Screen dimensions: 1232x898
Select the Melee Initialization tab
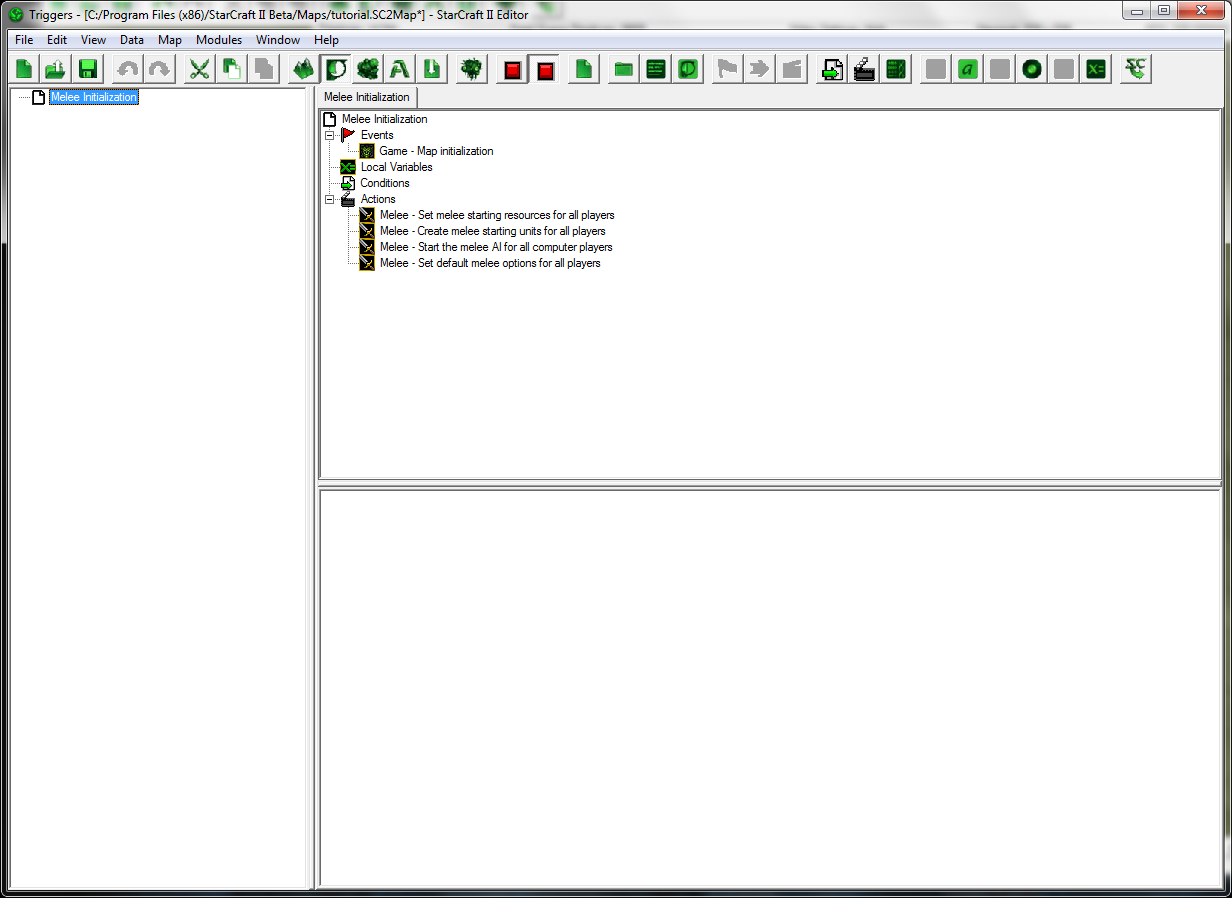pos(367,97)
